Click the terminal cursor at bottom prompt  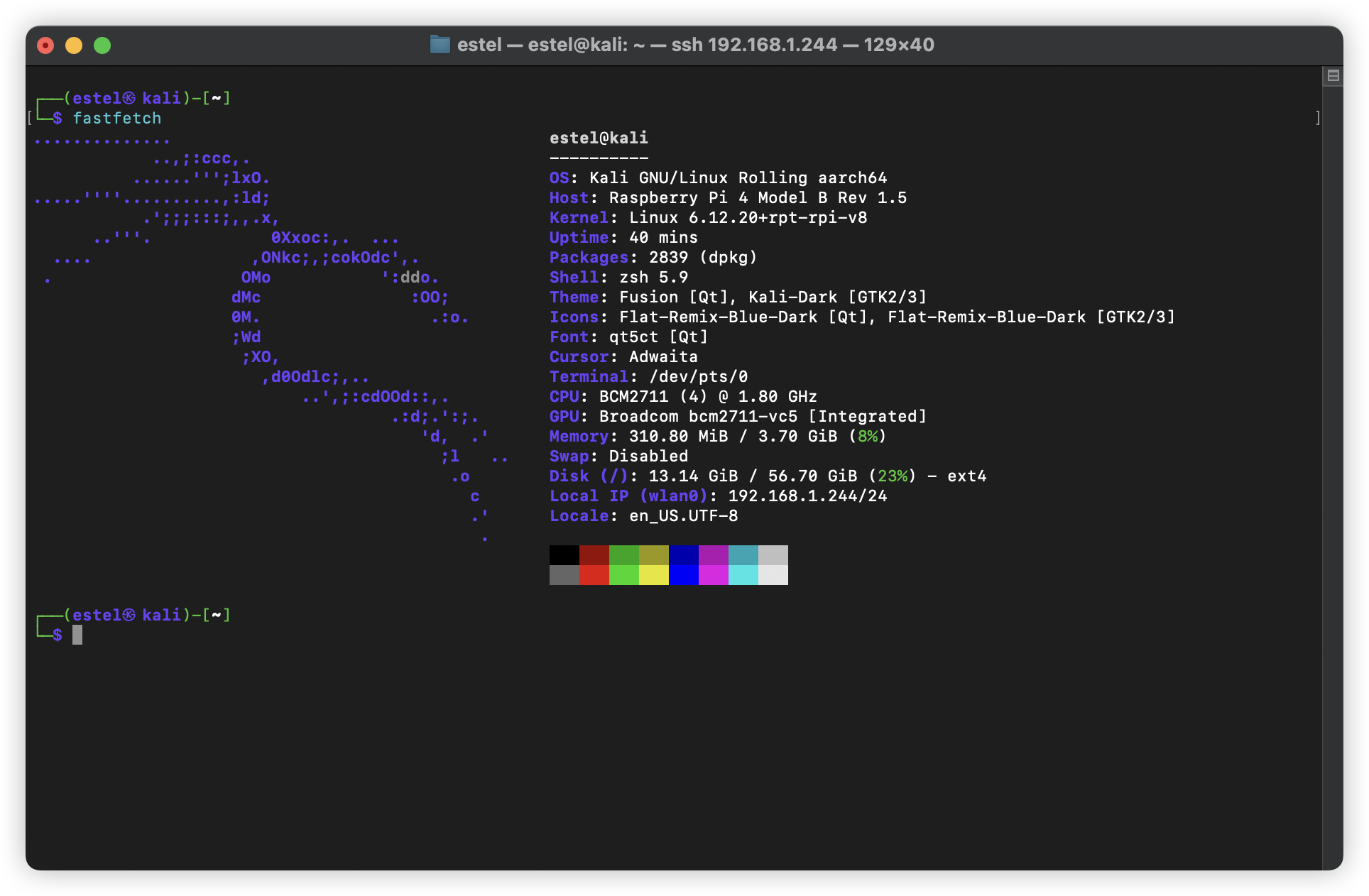coord(77,635)
